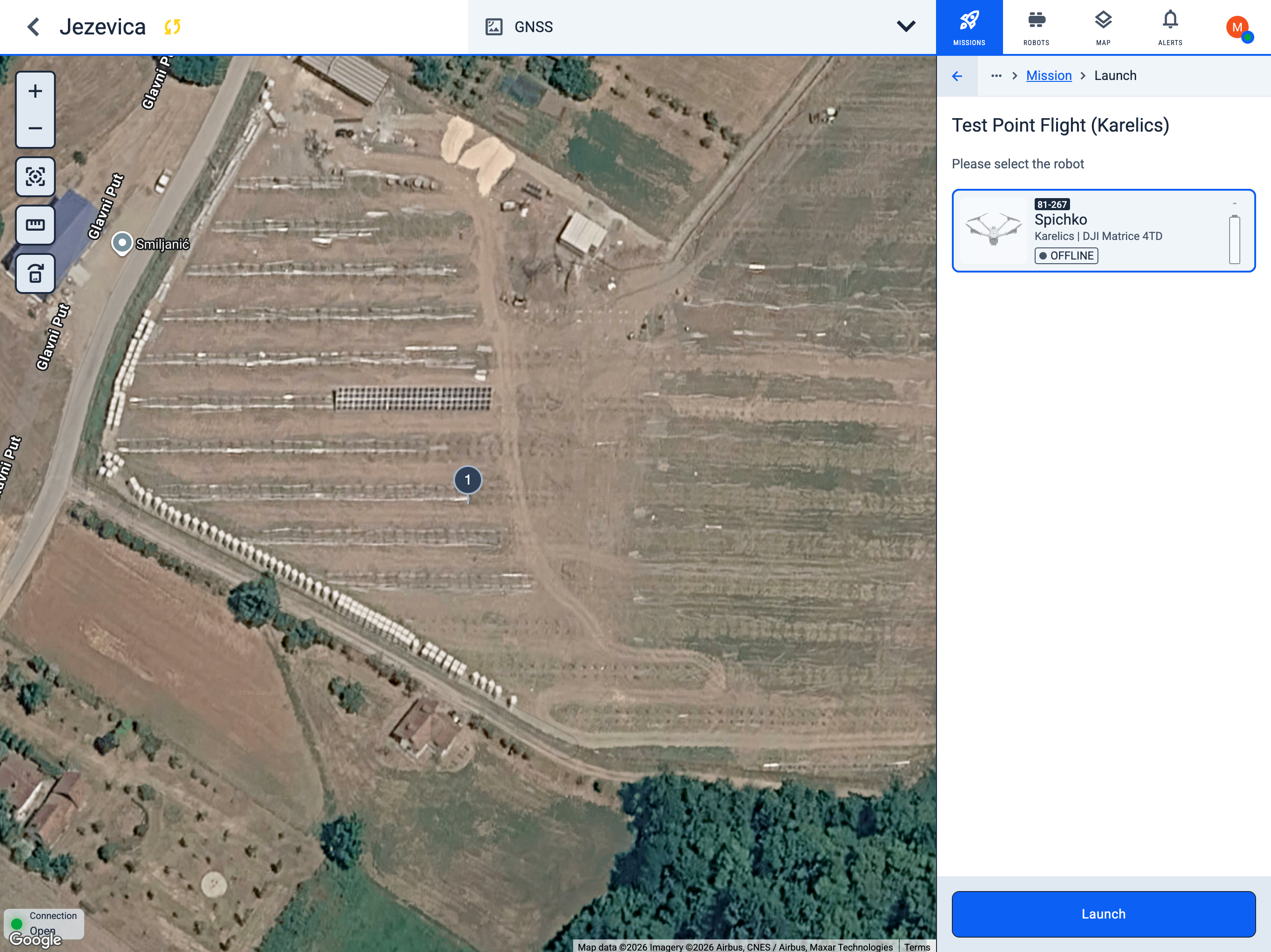Click the Smiljanić place marker
The image size is (1271, 952).
[x=122, y=243]
